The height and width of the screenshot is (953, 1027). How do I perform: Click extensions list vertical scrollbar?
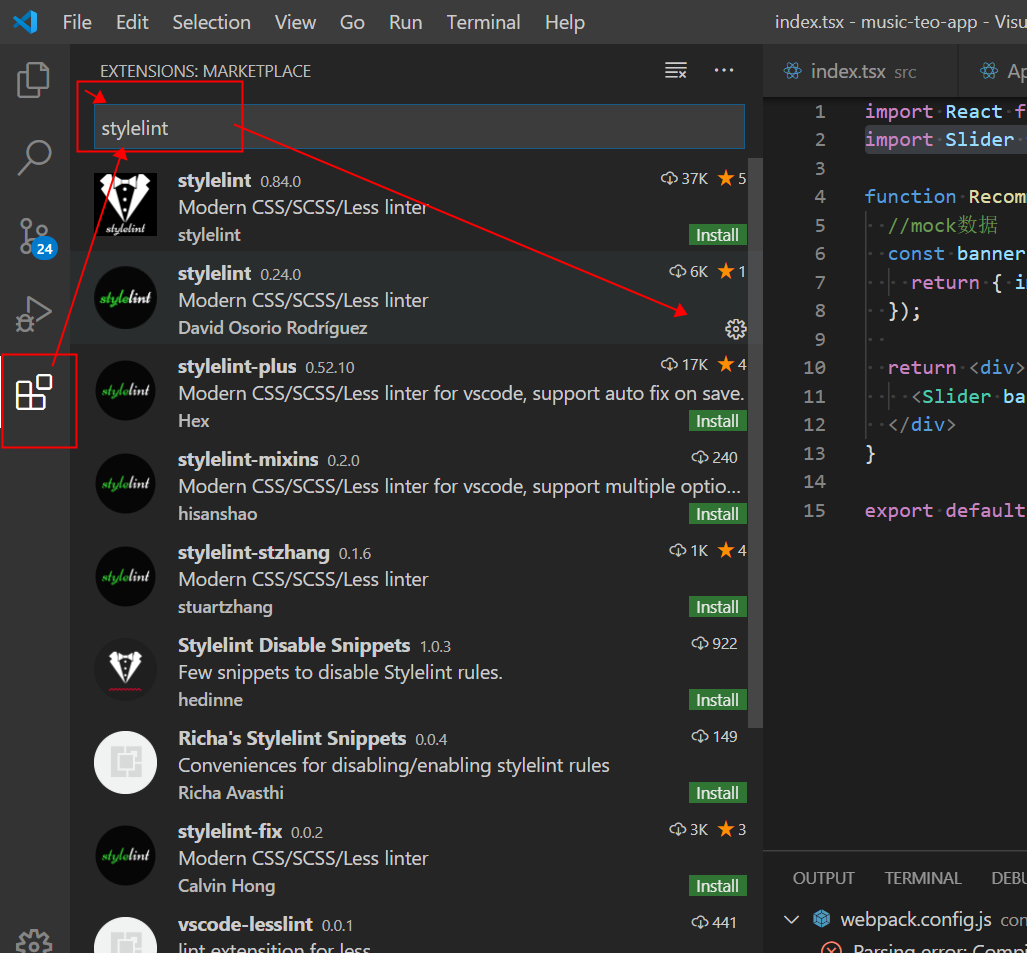[755, 443]
